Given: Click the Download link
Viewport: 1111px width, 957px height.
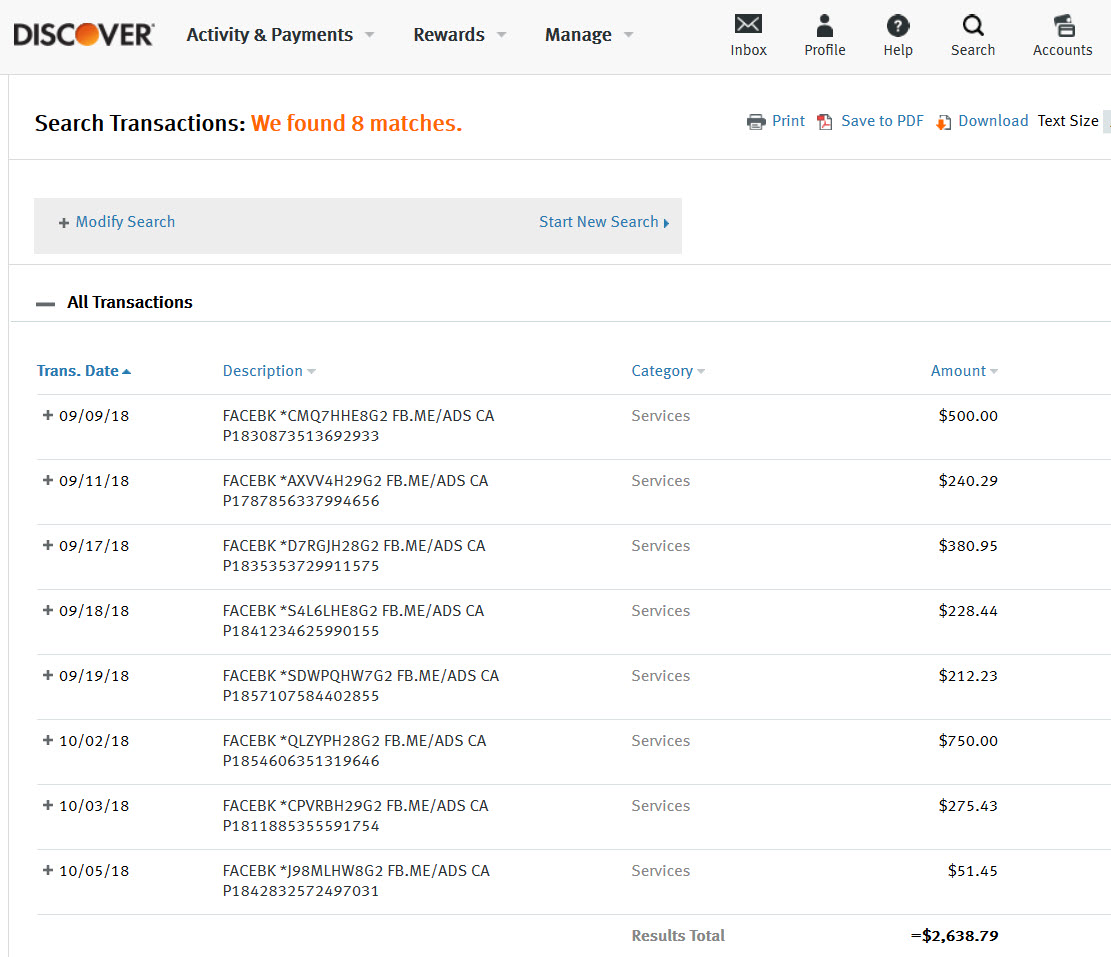Looking at the screenshot, I should tap(993, 121).
